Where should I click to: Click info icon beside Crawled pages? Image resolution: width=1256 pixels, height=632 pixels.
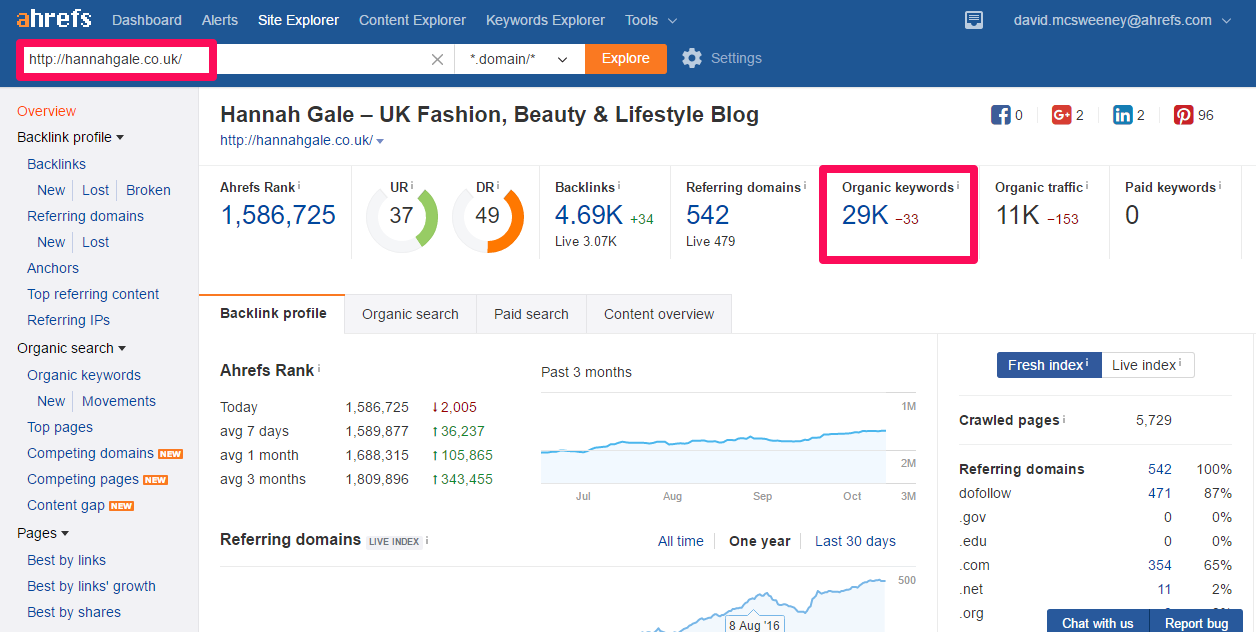[1065, 419]
